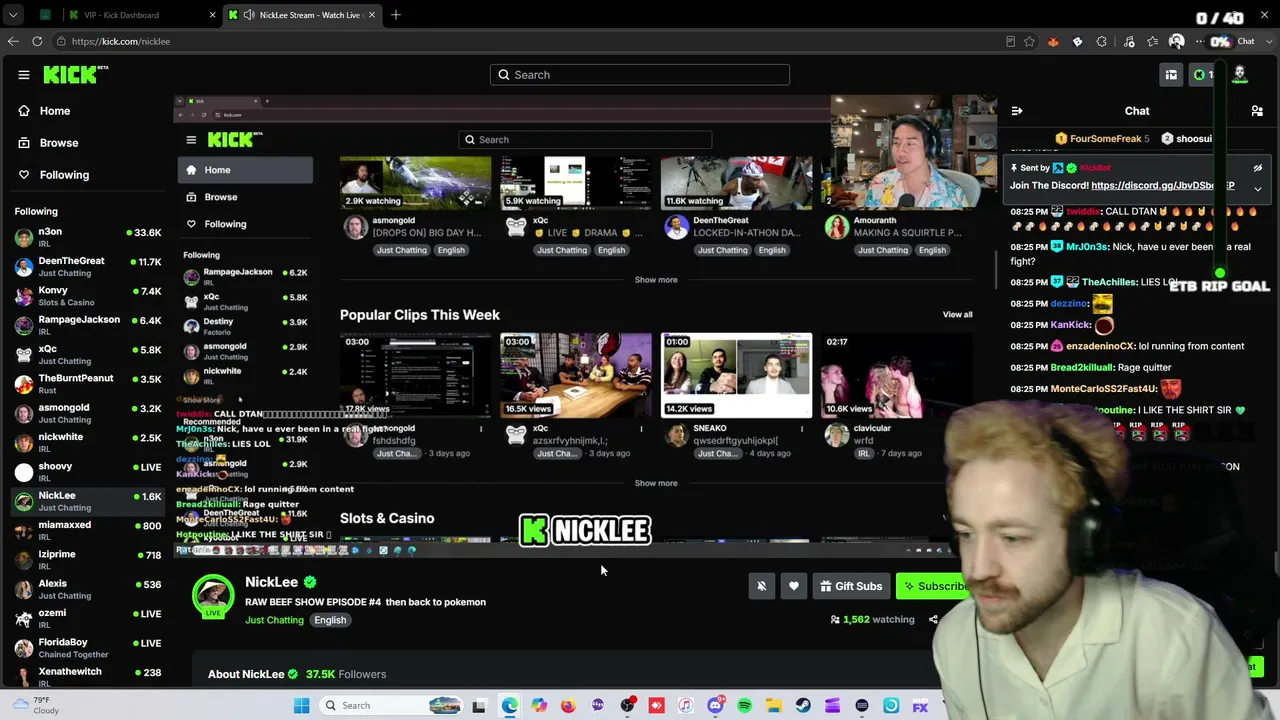This screenshot has width=1280, height=720.
Task: Click the Alexis avatar in the sidebar
Action: pos(24,589)
